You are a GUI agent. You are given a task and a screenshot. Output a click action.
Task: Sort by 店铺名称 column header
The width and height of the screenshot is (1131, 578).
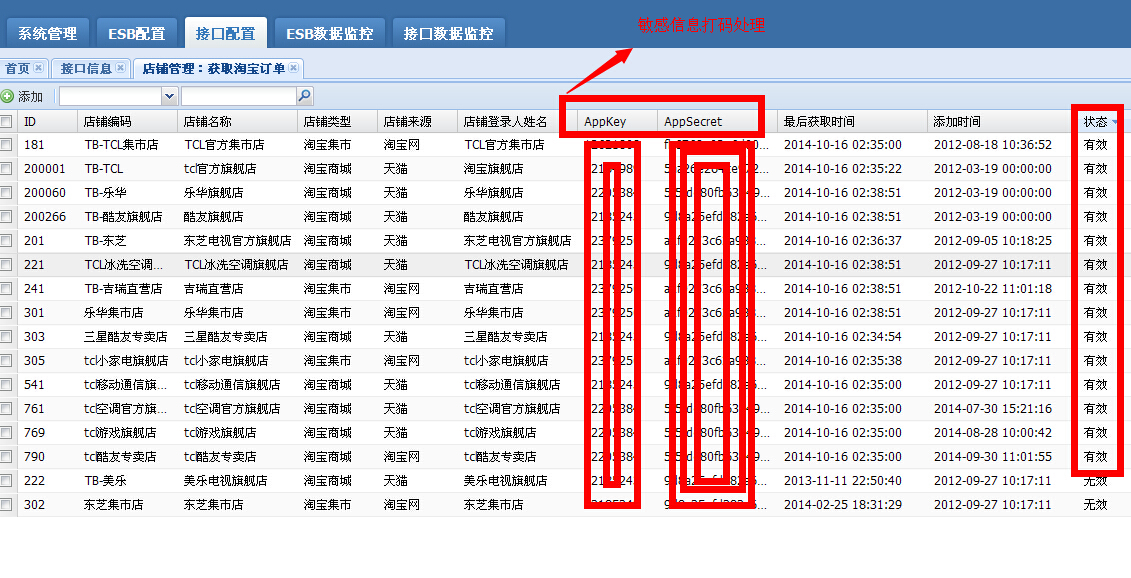237,121
